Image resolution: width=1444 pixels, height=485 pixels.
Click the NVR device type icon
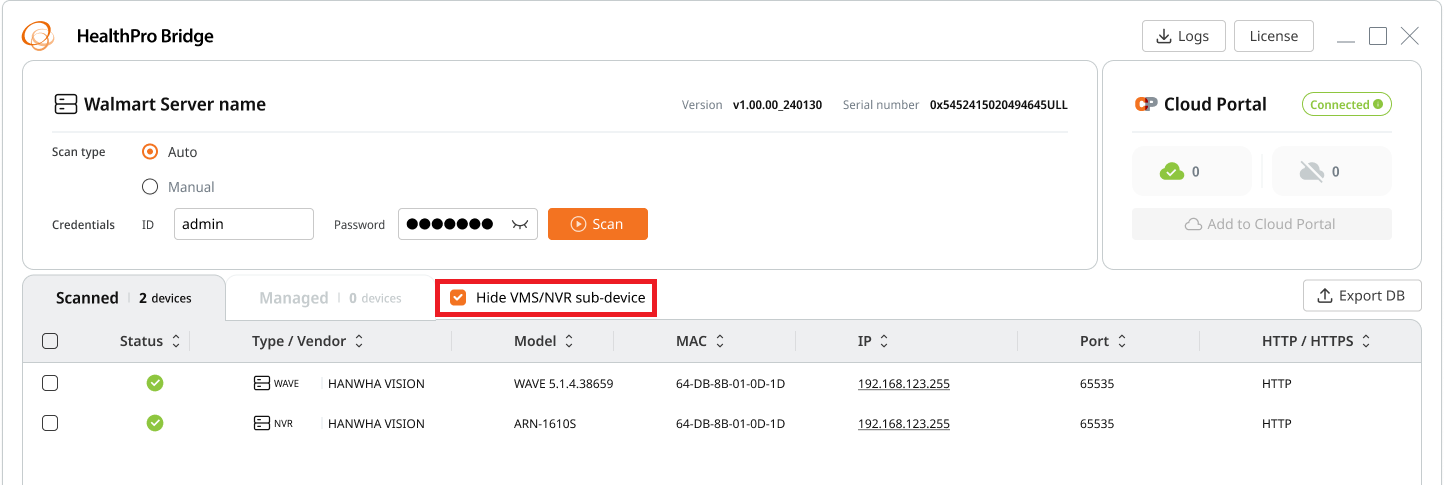[262, 423]
